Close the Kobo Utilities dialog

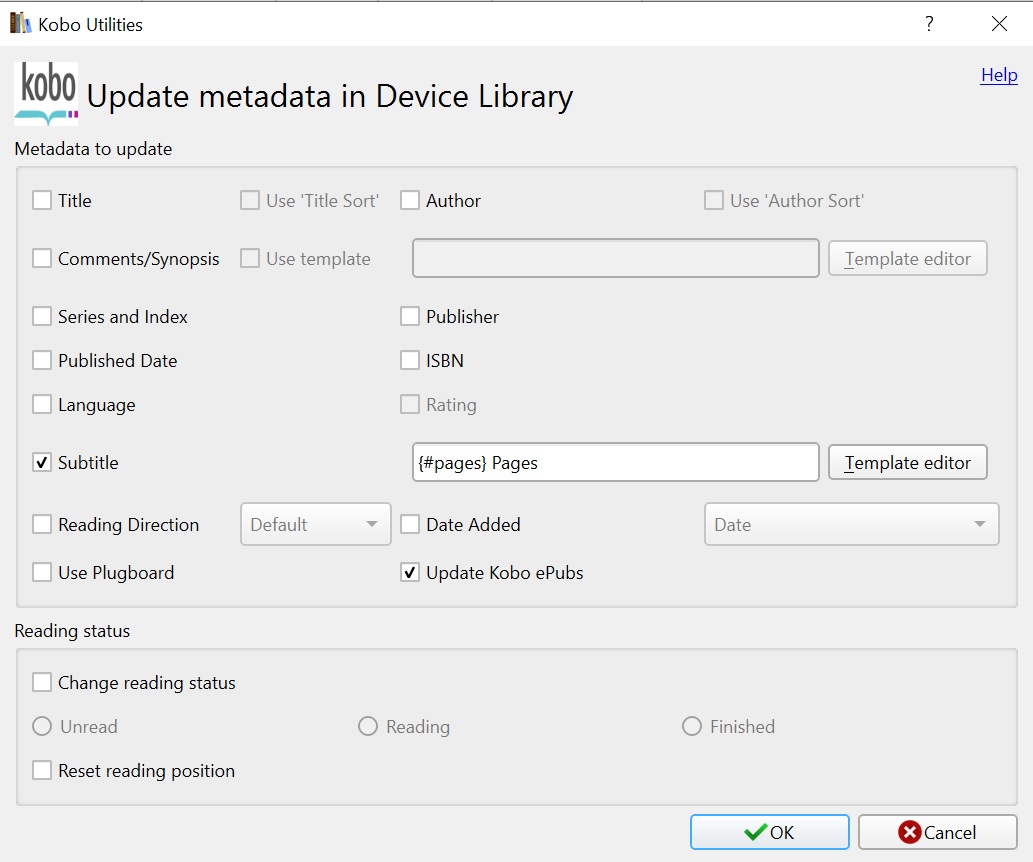(999, 24)
